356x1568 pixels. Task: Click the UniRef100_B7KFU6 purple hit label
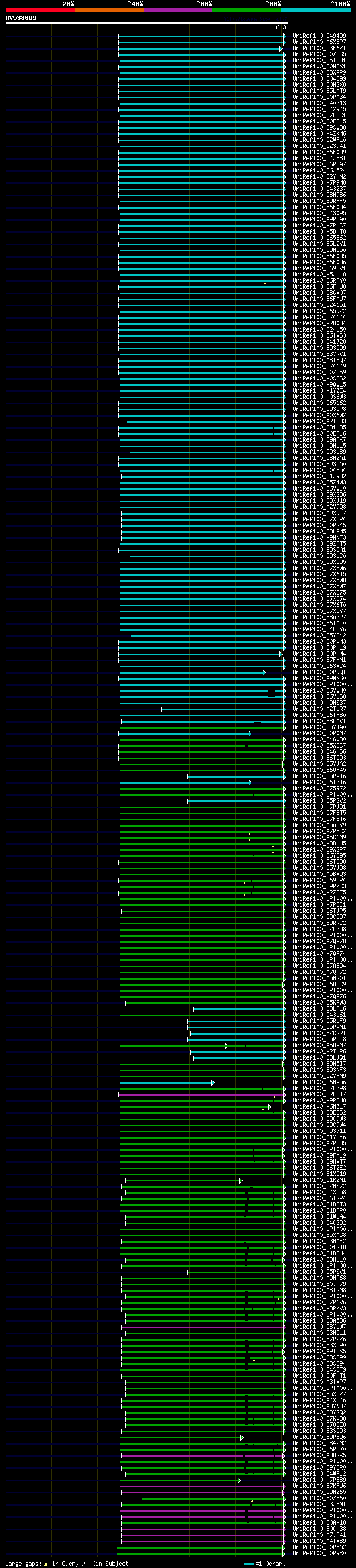pyautogui.click(x=319, y=1486)
